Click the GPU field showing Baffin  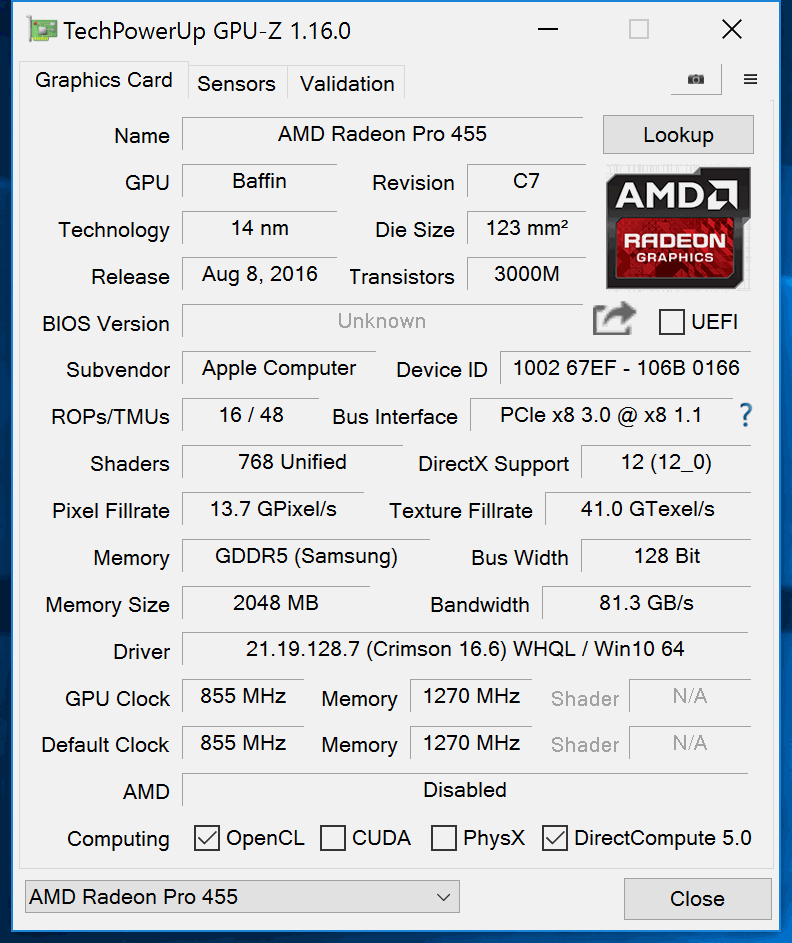pyautogui.click(x=259, y=180)
